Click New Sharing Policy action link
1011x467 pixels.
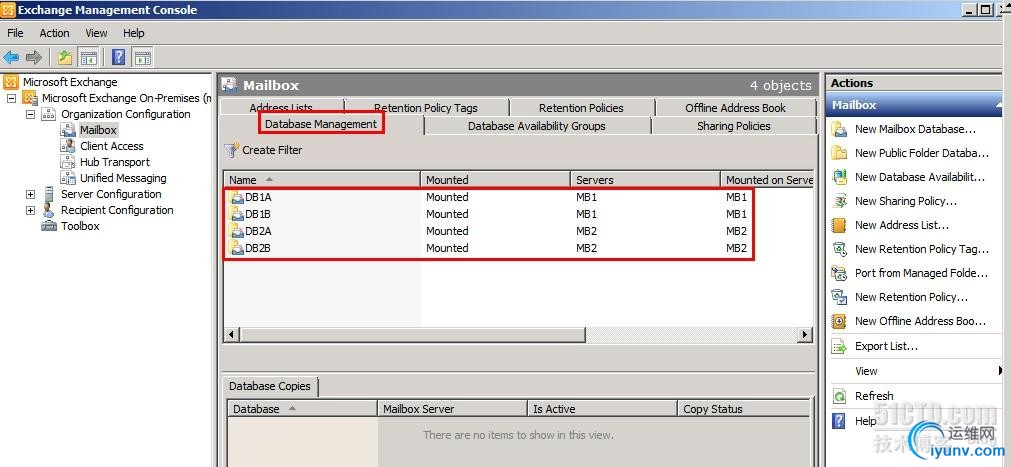[905, 201]
